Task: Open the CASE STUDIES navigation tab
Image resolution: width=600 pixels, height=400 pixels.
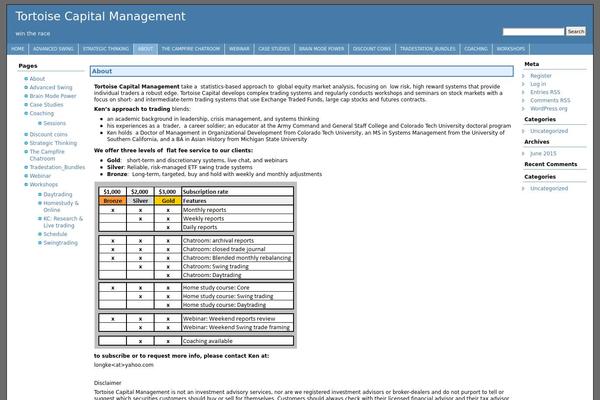Action: pyautogui.click(x=274, y=49)
